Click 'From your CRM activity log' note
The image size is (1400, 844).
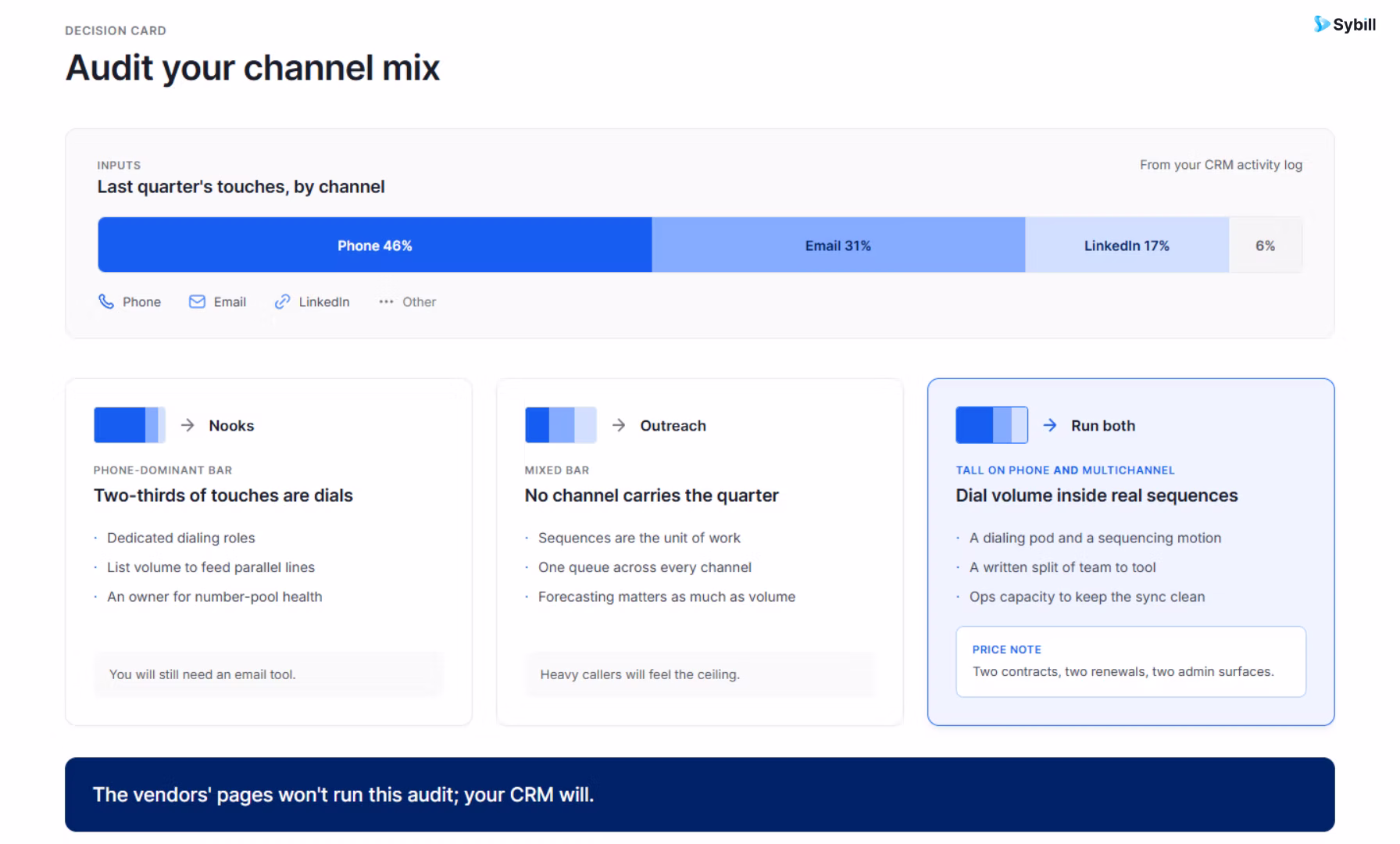coord(1220,165)
